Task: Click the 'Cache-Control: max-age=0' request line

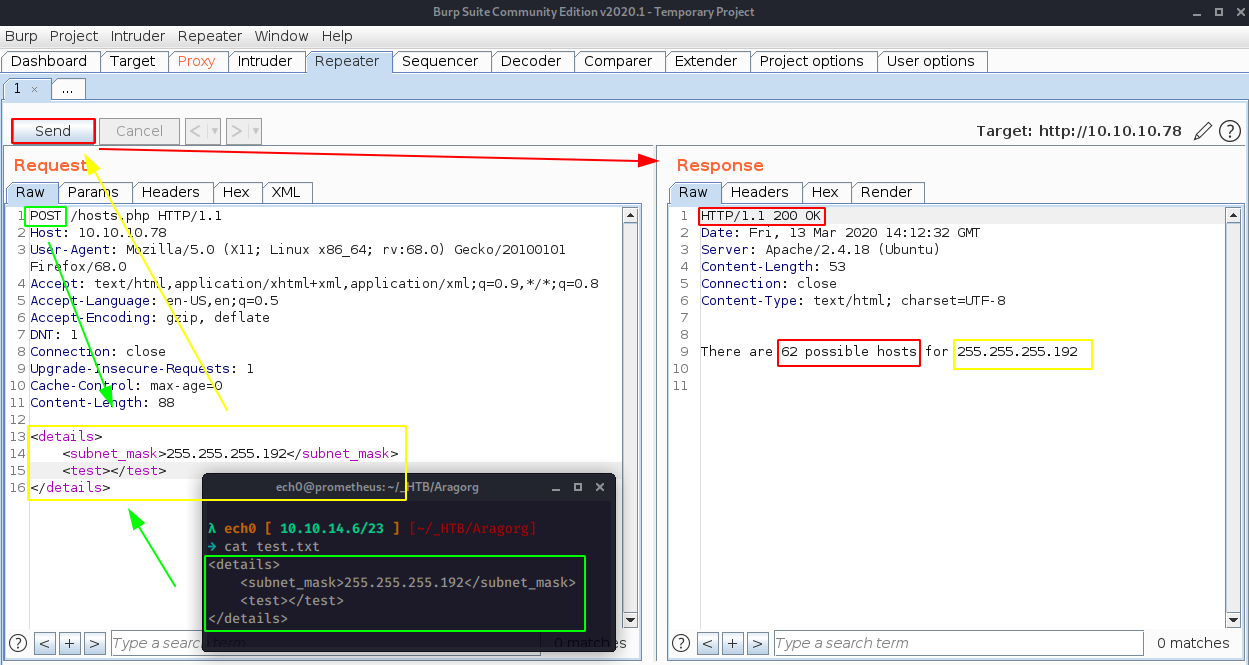Action: coord(126,385)
